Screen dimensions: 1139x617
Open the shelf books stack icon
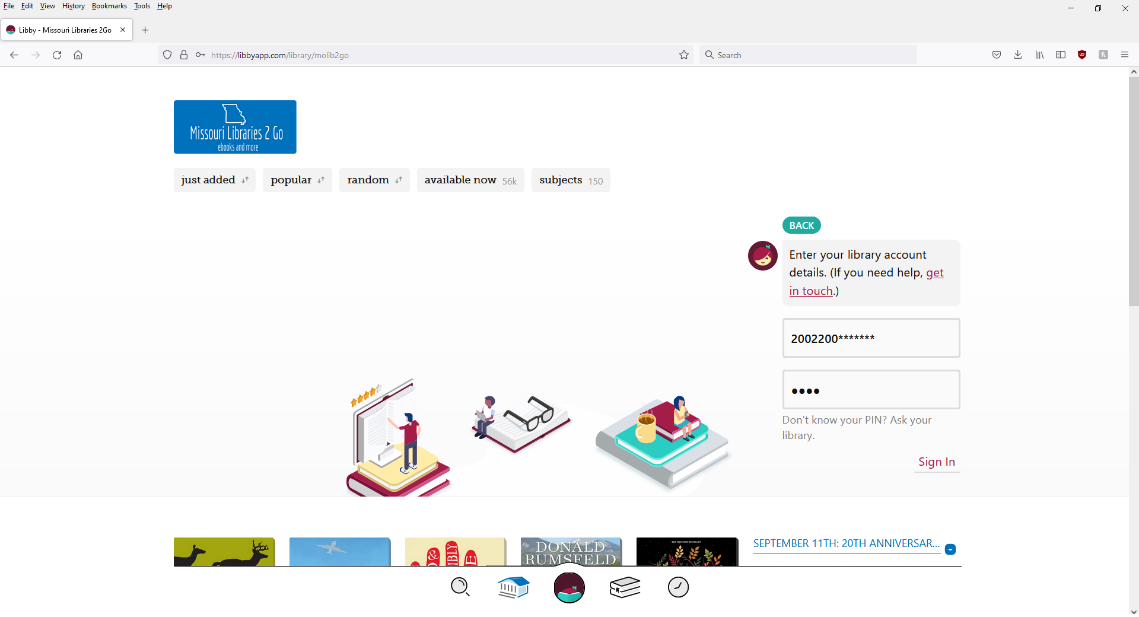tap(625, 586)
